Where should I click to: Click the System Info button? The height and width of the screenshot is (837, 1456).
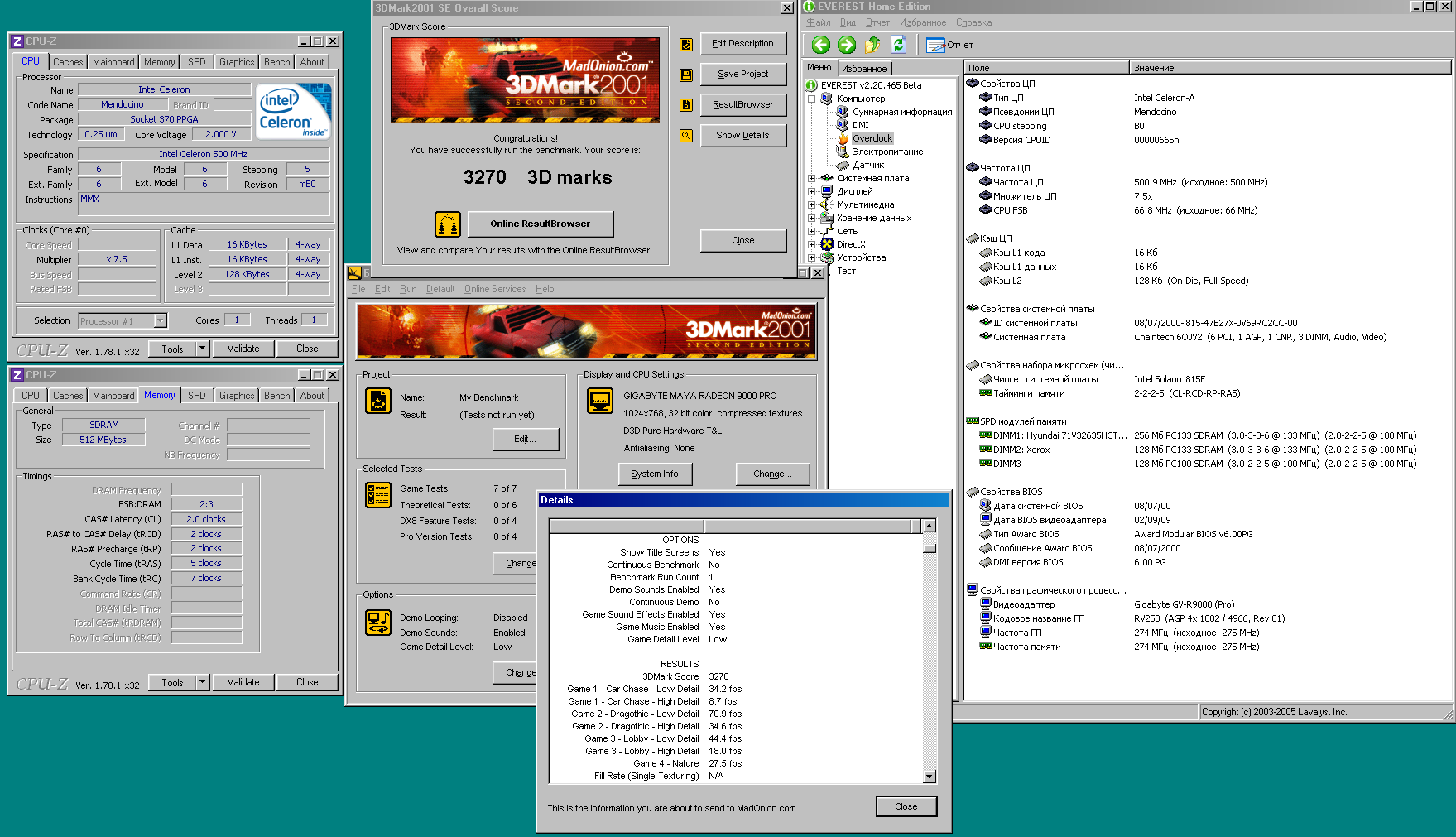(655, 474)
